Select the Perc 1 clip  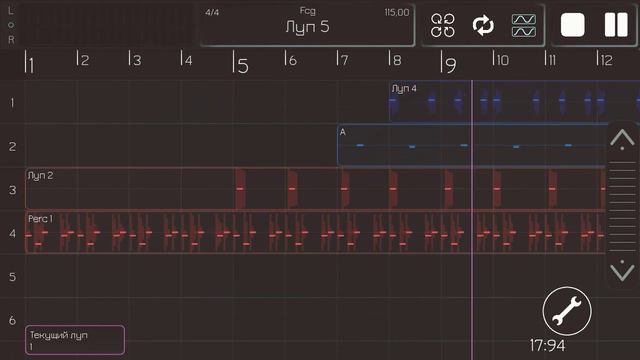tap(315, 232)
